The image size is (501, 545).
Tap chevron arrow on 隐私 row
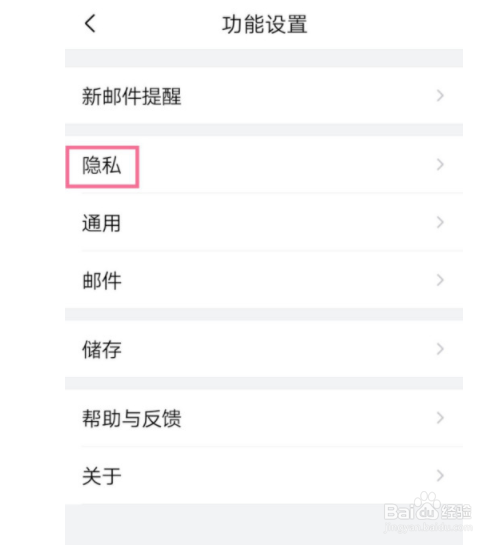(x=440, y=164)
